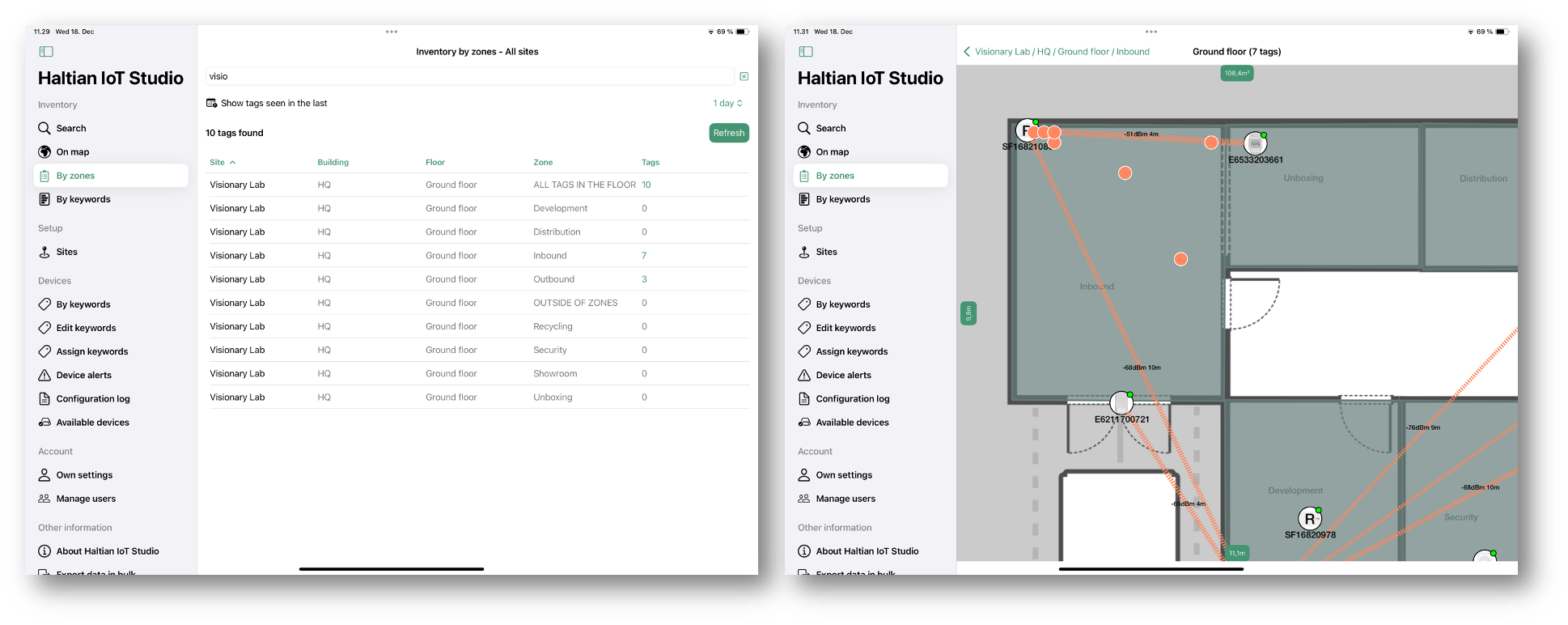Click 'Own settings' person icon, left window

44,475
